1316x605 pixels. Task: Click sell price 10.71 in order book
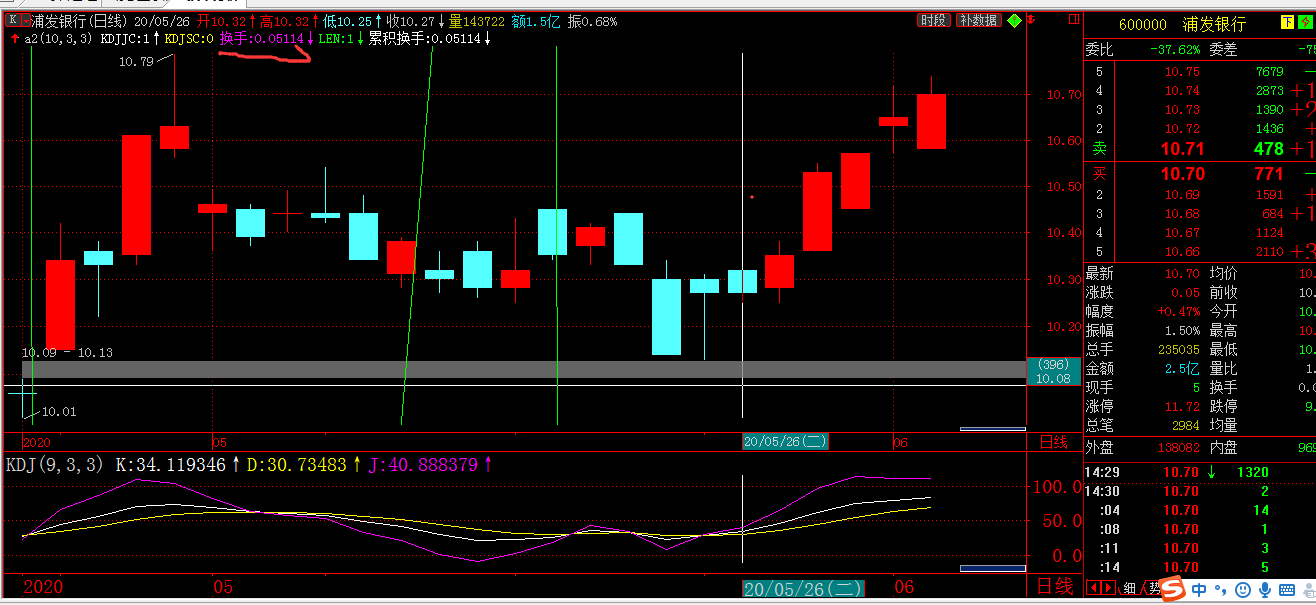tap(1183, 149)
